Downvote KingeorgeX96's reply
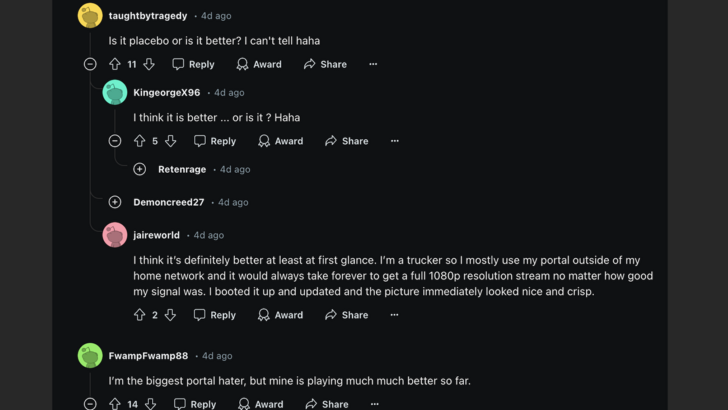Image resolution: width=728 pixels, height=410 pixels. 170,141
